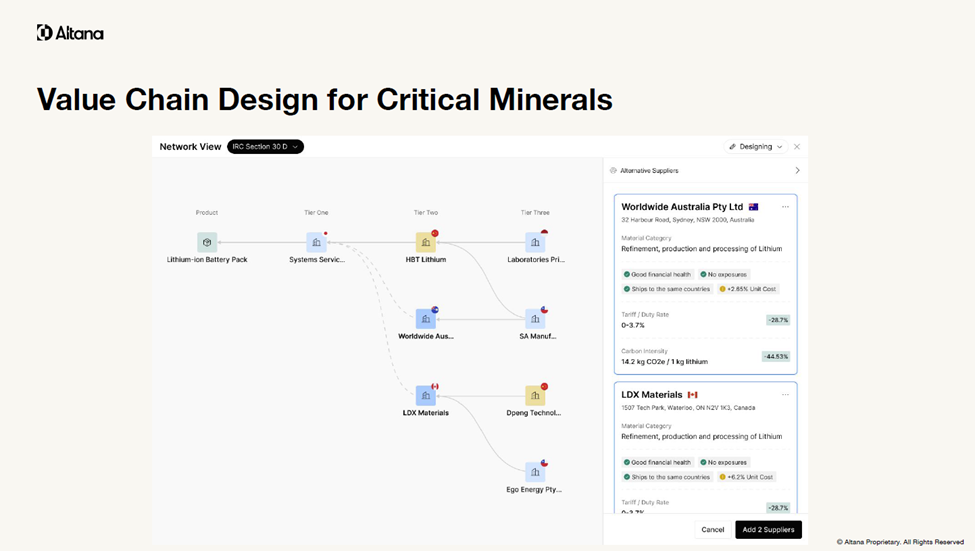Screen dimensions: 975x551
Task: Click the Network View title
Action: coord(190,147)
